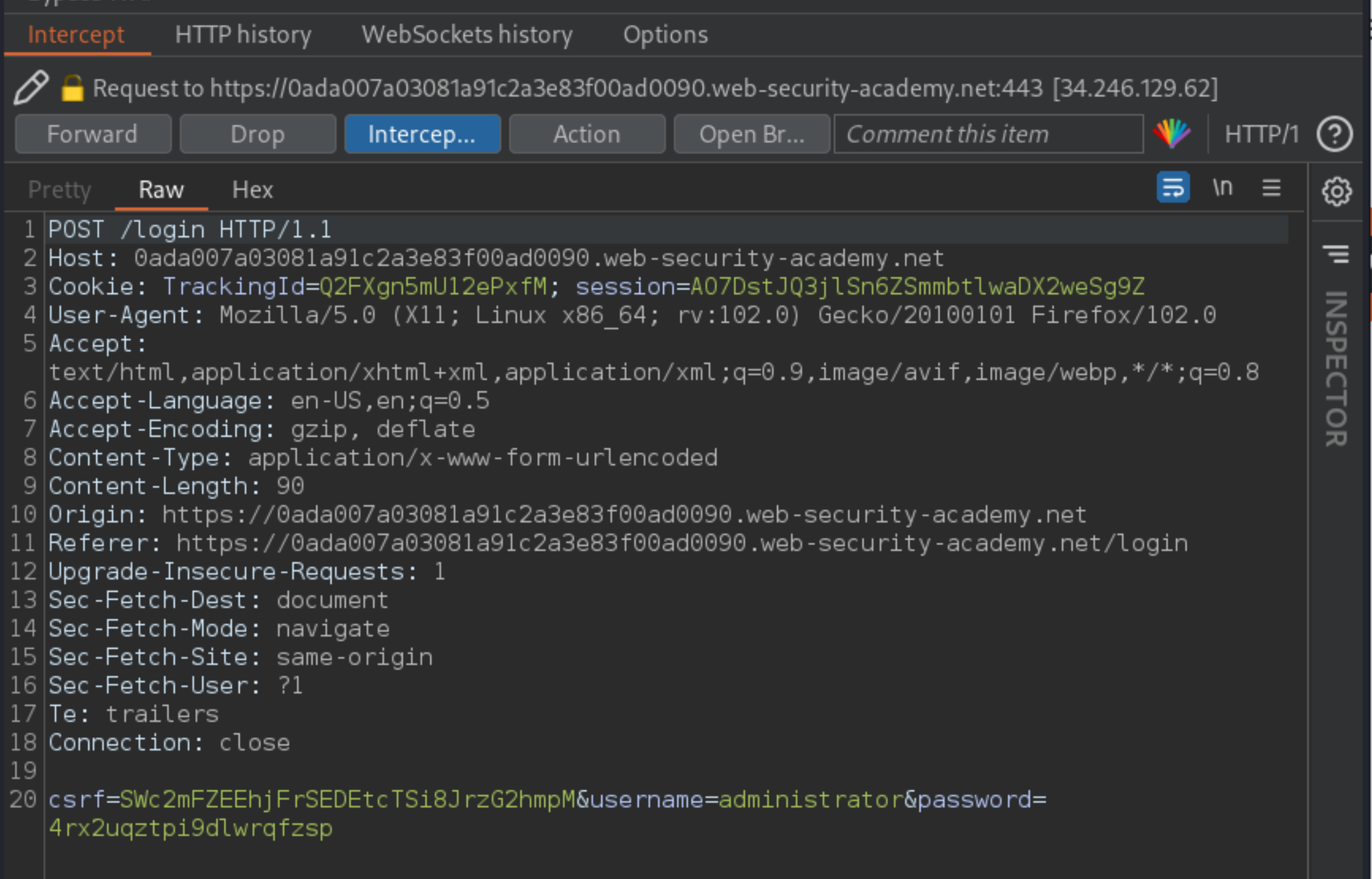
Task: Click the Content-Type header line
Action: pos(383,458)
